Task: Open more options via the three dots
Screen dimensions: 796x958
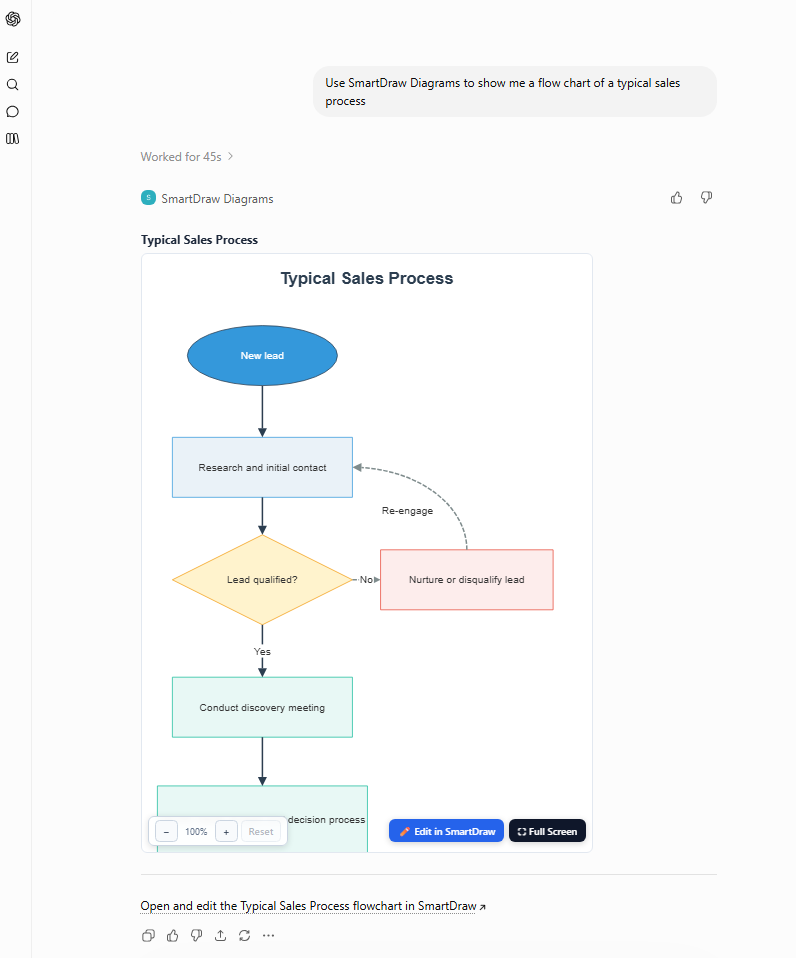Action: pos(268,935)
